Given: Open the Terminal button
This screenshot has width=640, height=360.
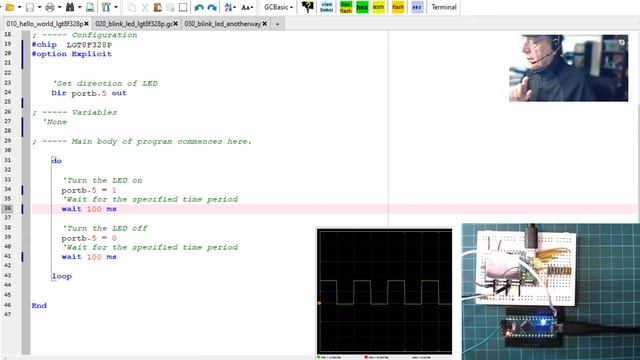Looking at the screenshot, I should click(x=444, y=7).
